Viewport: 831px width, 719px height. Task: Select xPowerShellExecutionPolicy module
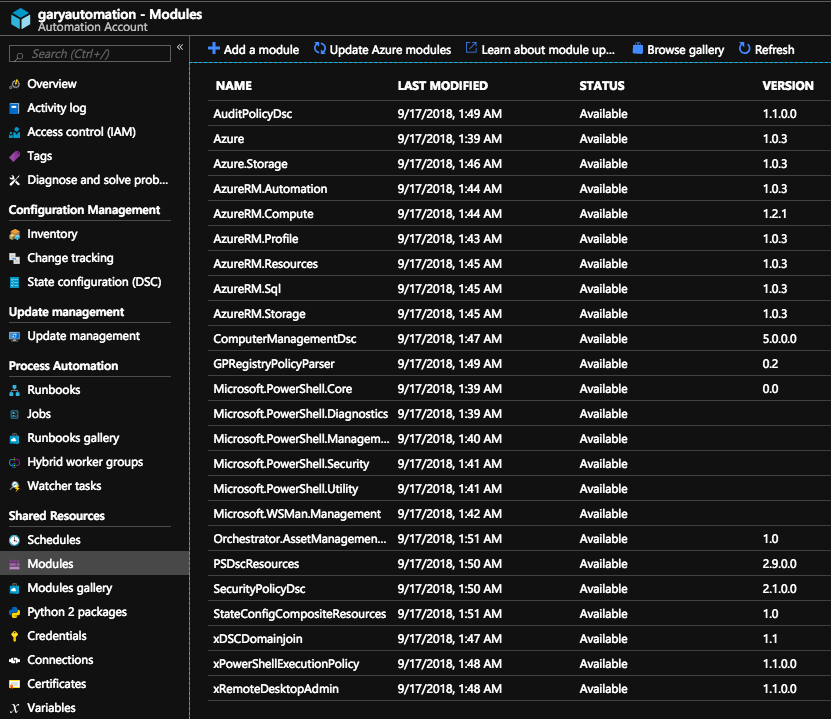click(519, 663)
